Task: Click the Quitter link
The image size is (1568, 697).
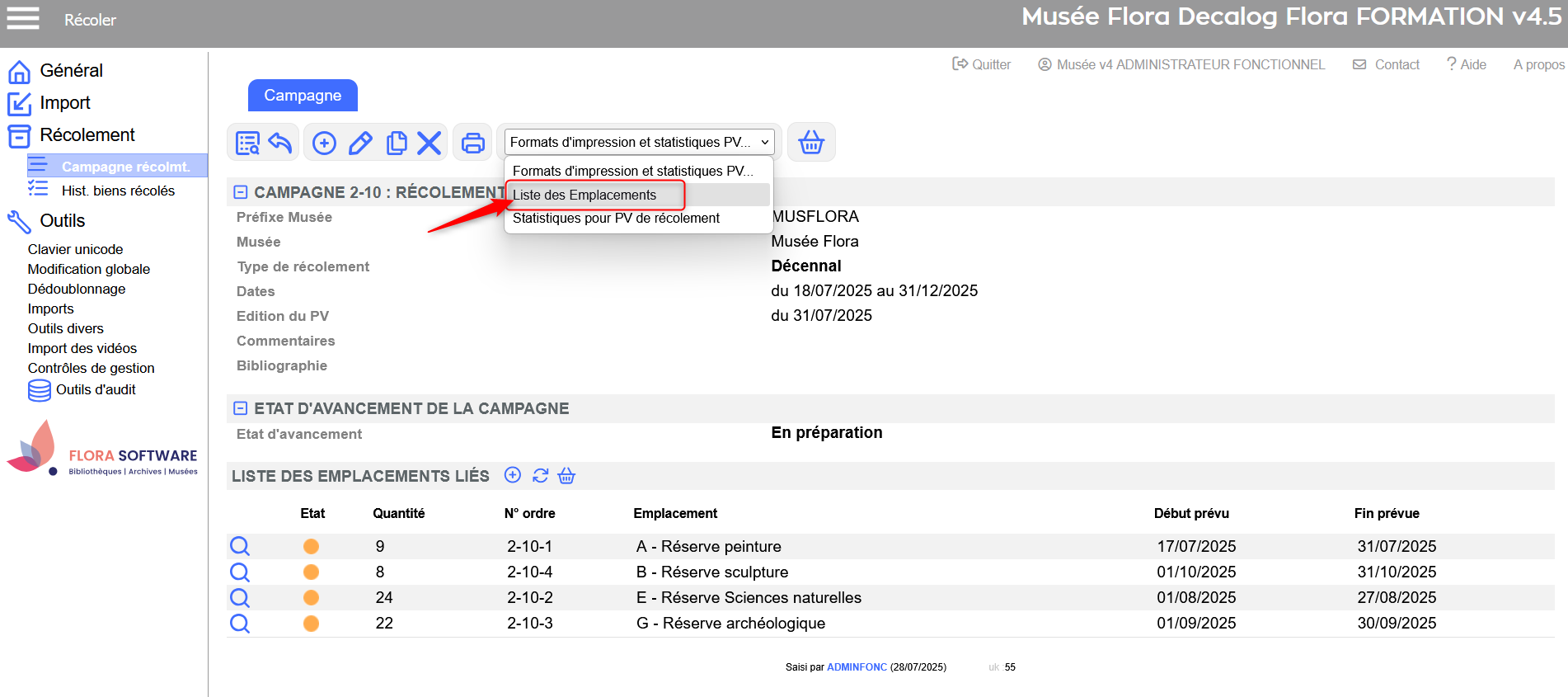Action: coord(982,64)
